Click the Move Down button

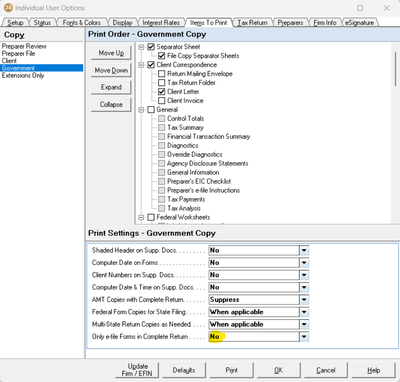pos(111,70)
